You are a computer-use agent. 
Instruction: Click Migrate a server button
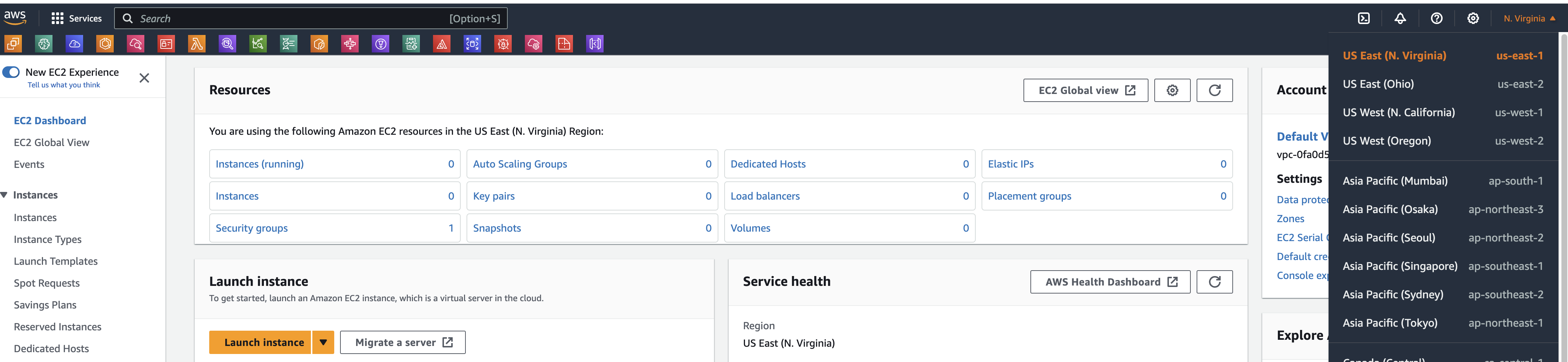(403, 342)
